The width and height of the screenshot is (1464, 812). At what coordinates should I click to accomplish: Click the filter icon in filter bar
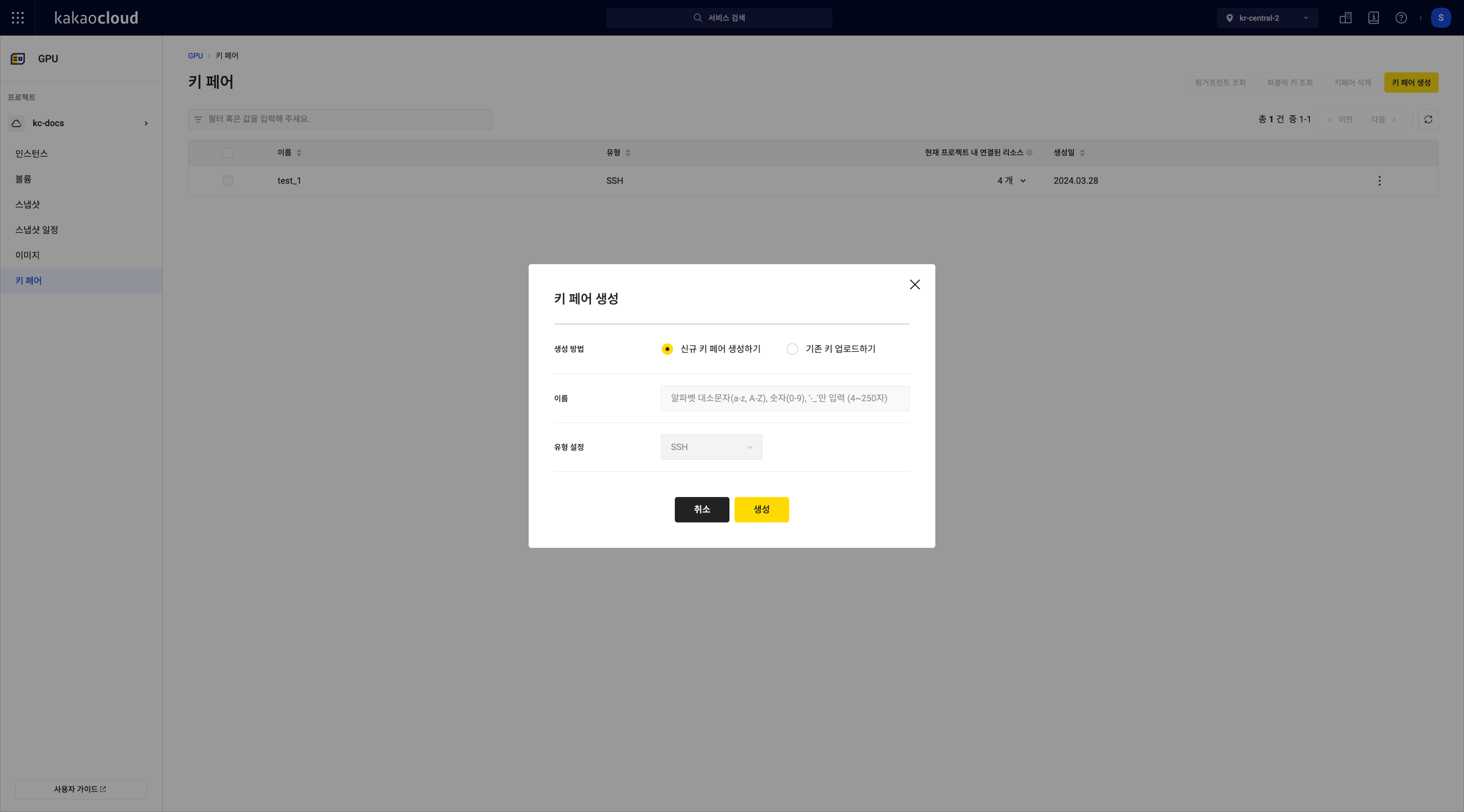tap(198, 119)
